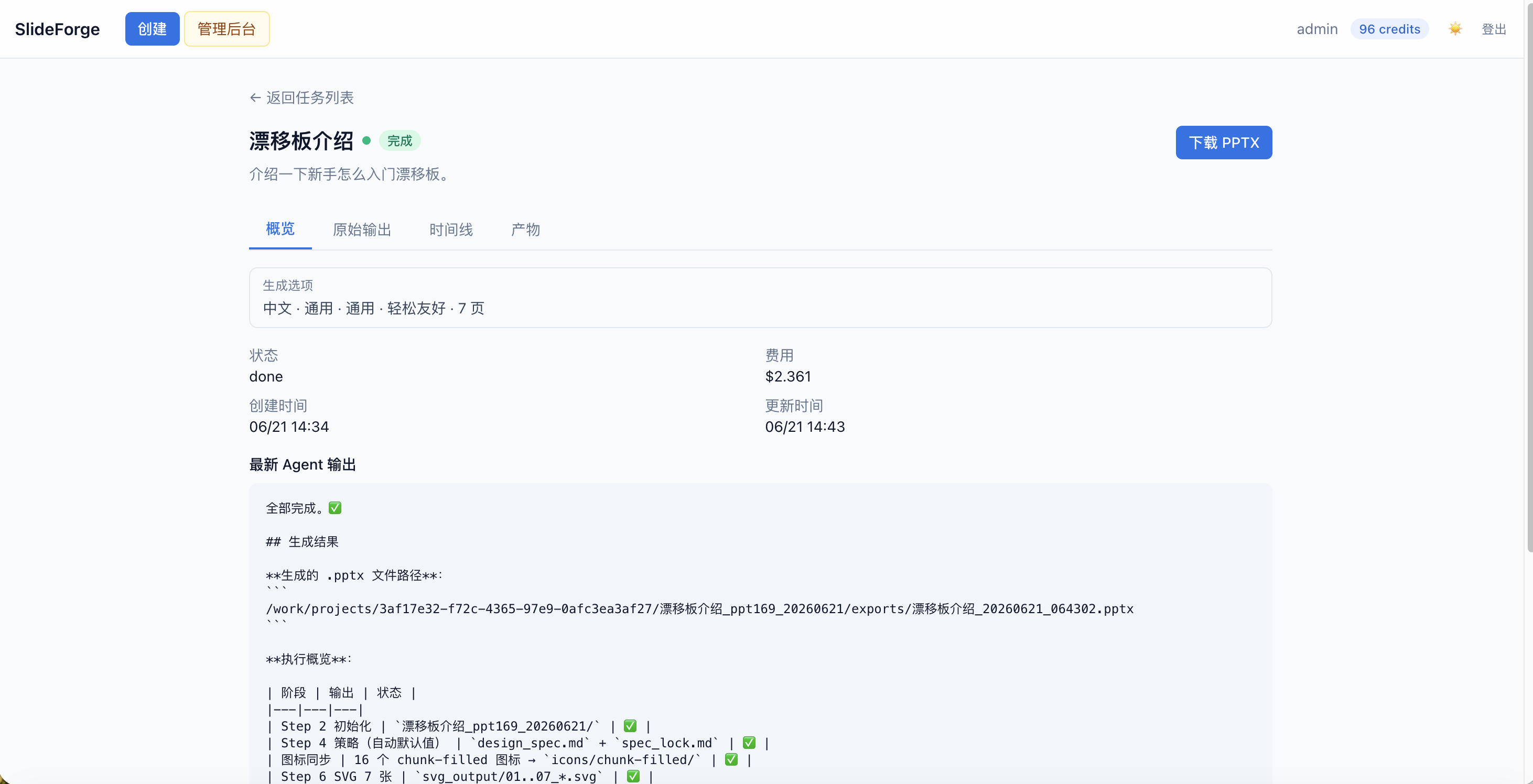The height and width of the screenshot is (784, 1533).
Task: Click the creation time 06/21 14:34
Action: click(289, 427)
